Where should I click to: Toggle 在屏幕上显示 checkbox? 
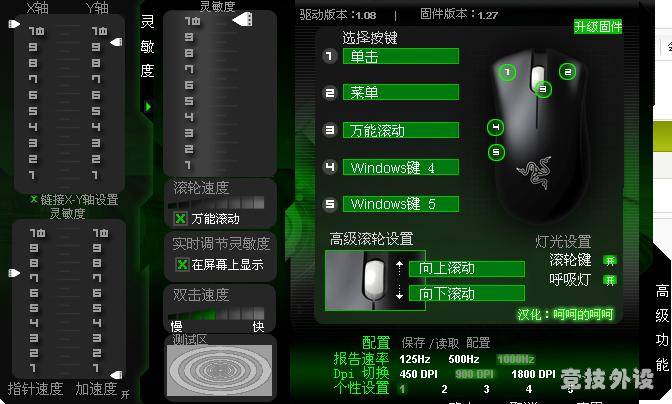pyautogui.click(x=182, y=264)
